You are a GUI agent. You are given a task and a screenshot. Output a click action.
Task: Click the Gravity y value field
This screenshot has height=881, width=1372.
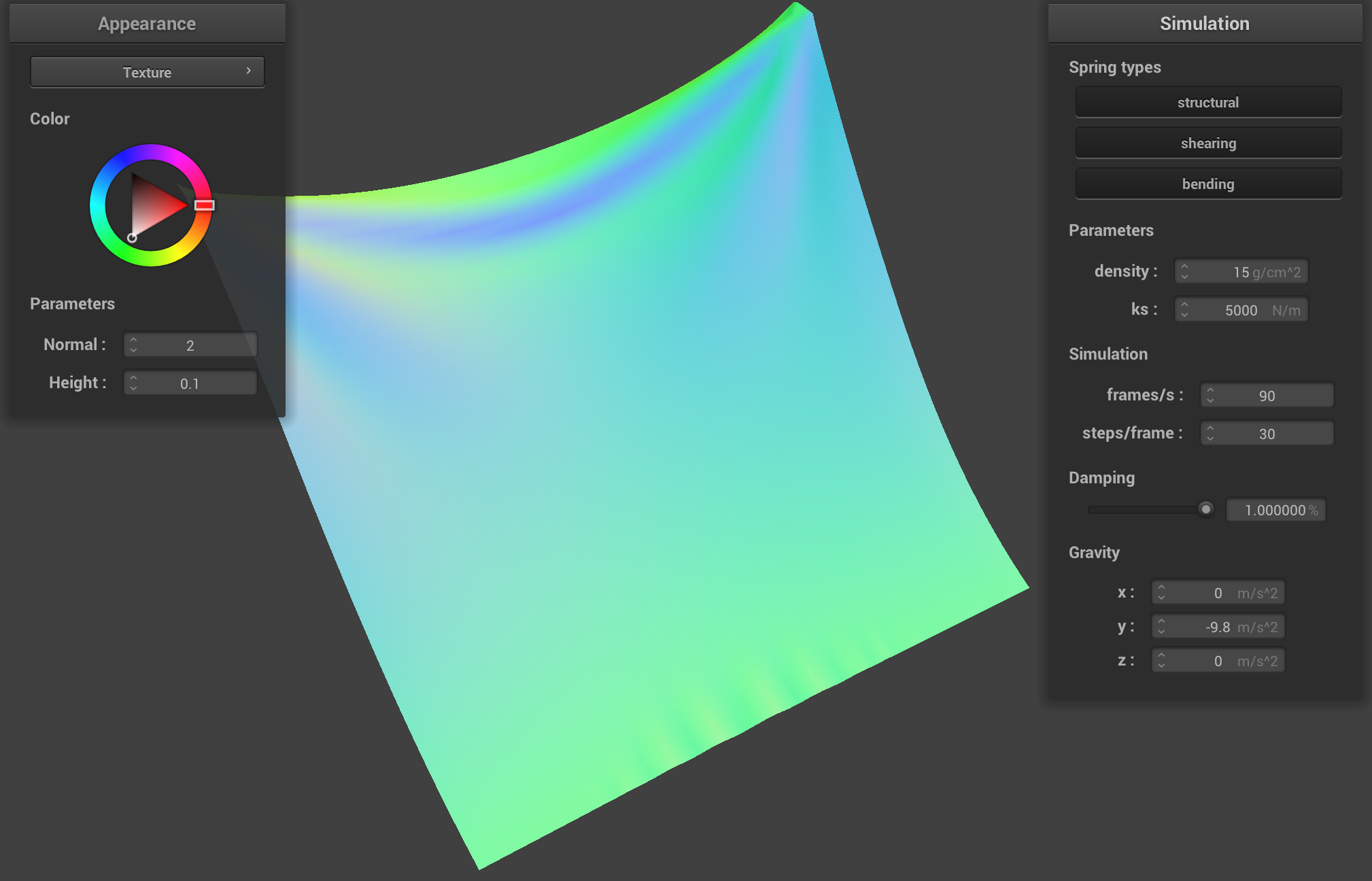tap(1218, 627)
